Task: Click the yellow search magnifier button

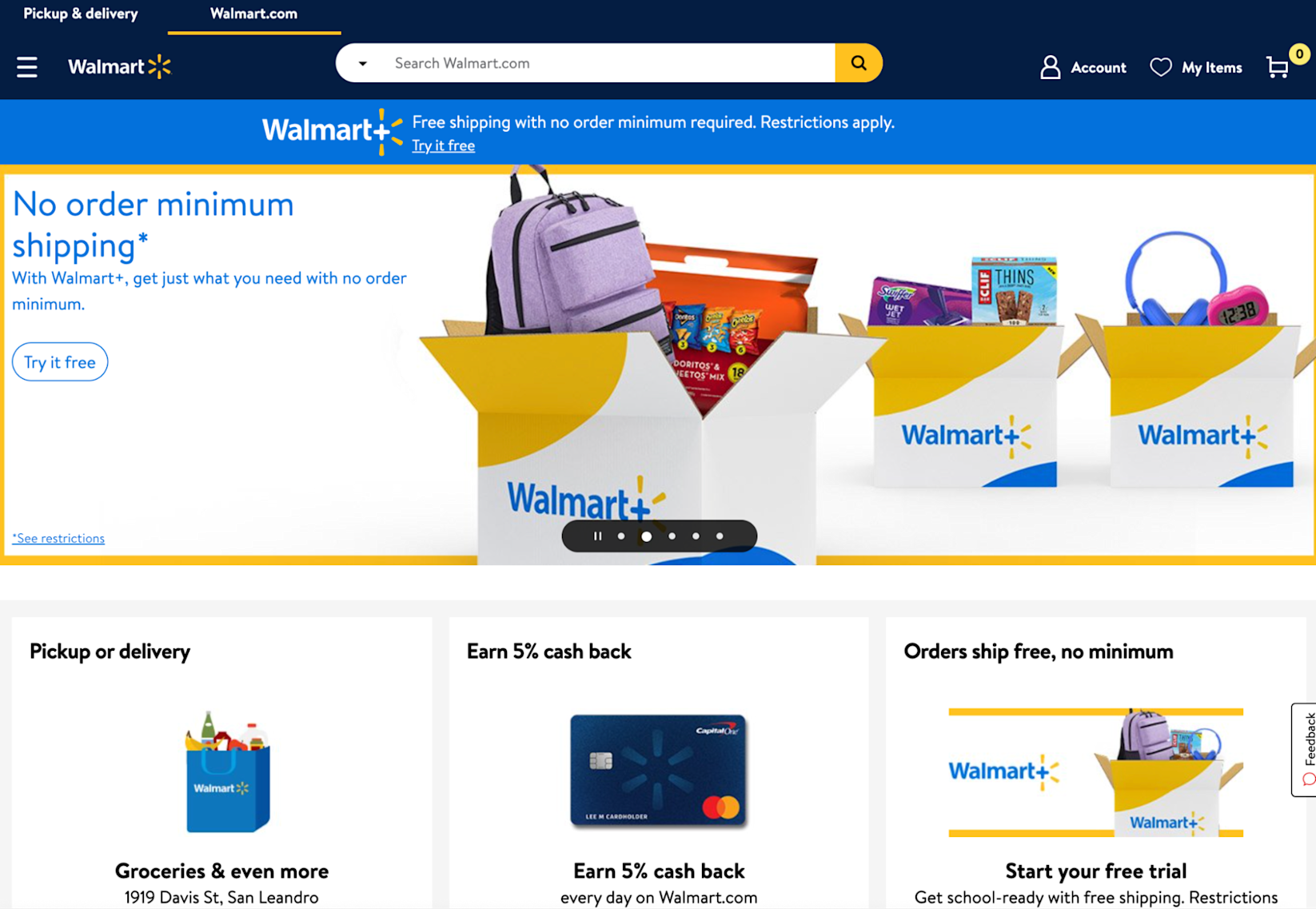Action: [859, 63]
